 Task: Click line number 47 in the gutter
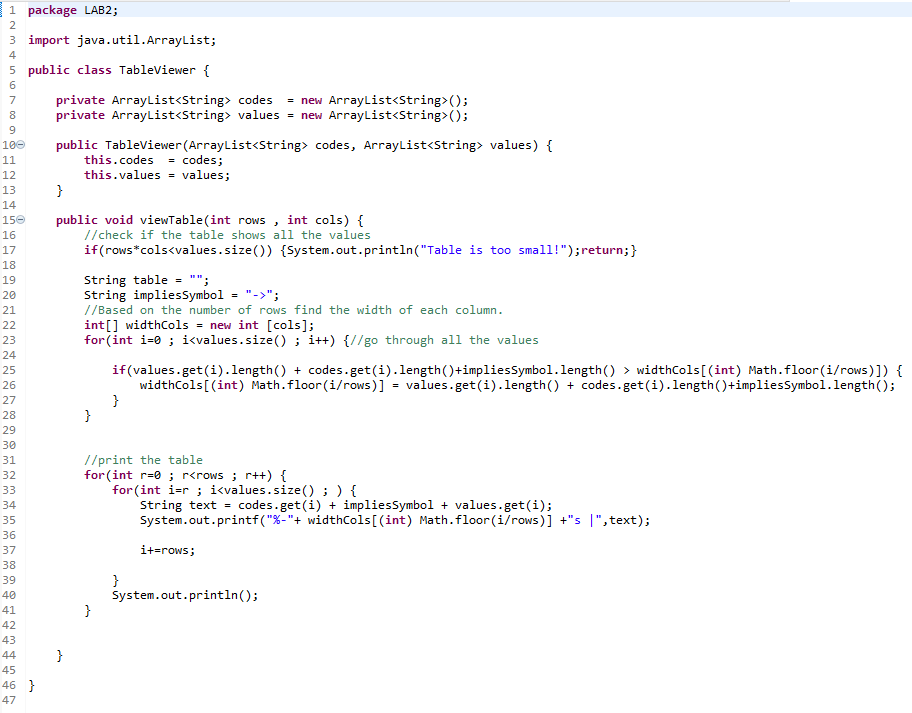pos(9,700)
